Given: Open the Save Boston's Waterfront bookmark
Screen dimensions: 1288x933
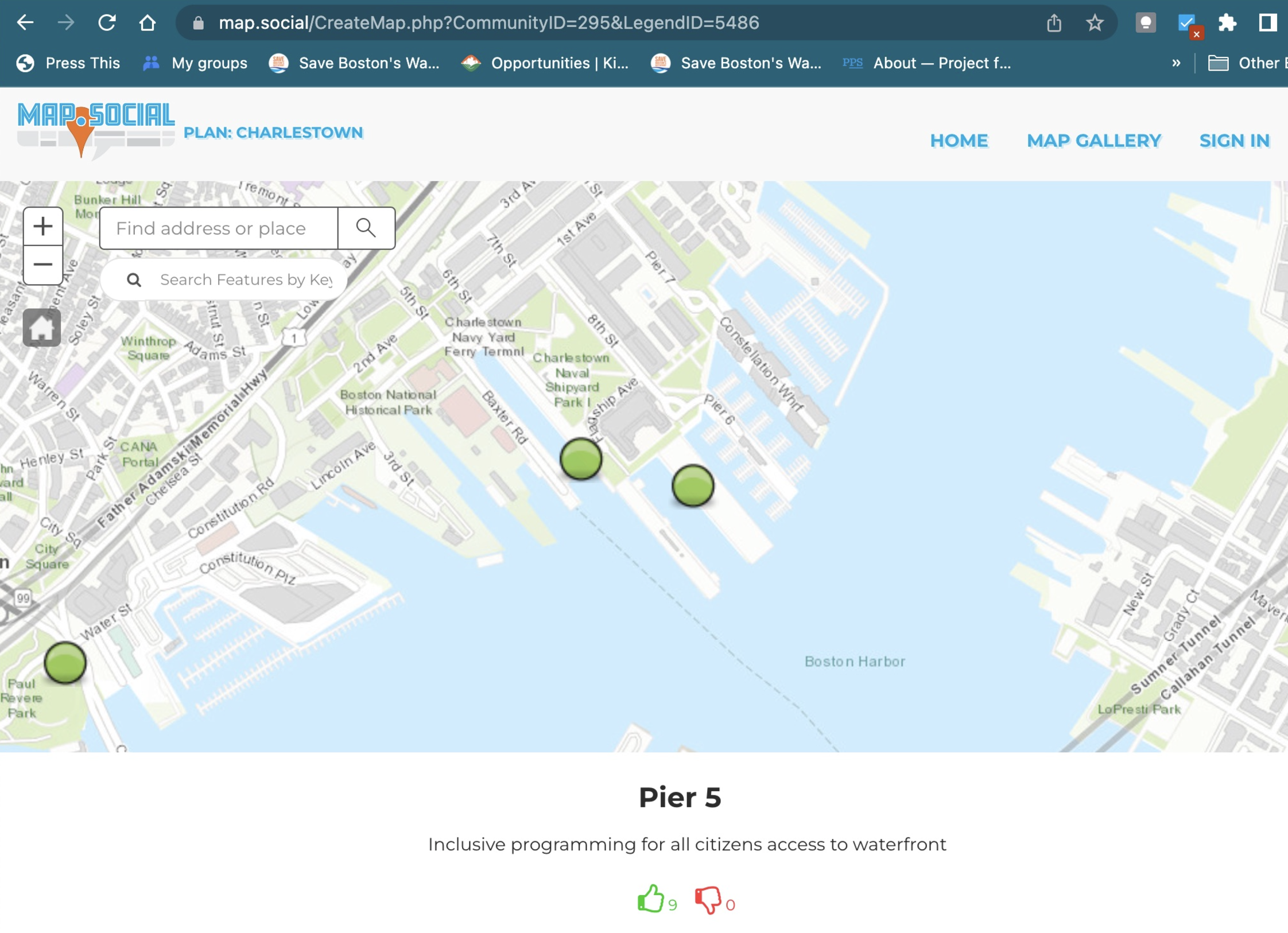Looking at the screenshot, I should click(355, 63).
